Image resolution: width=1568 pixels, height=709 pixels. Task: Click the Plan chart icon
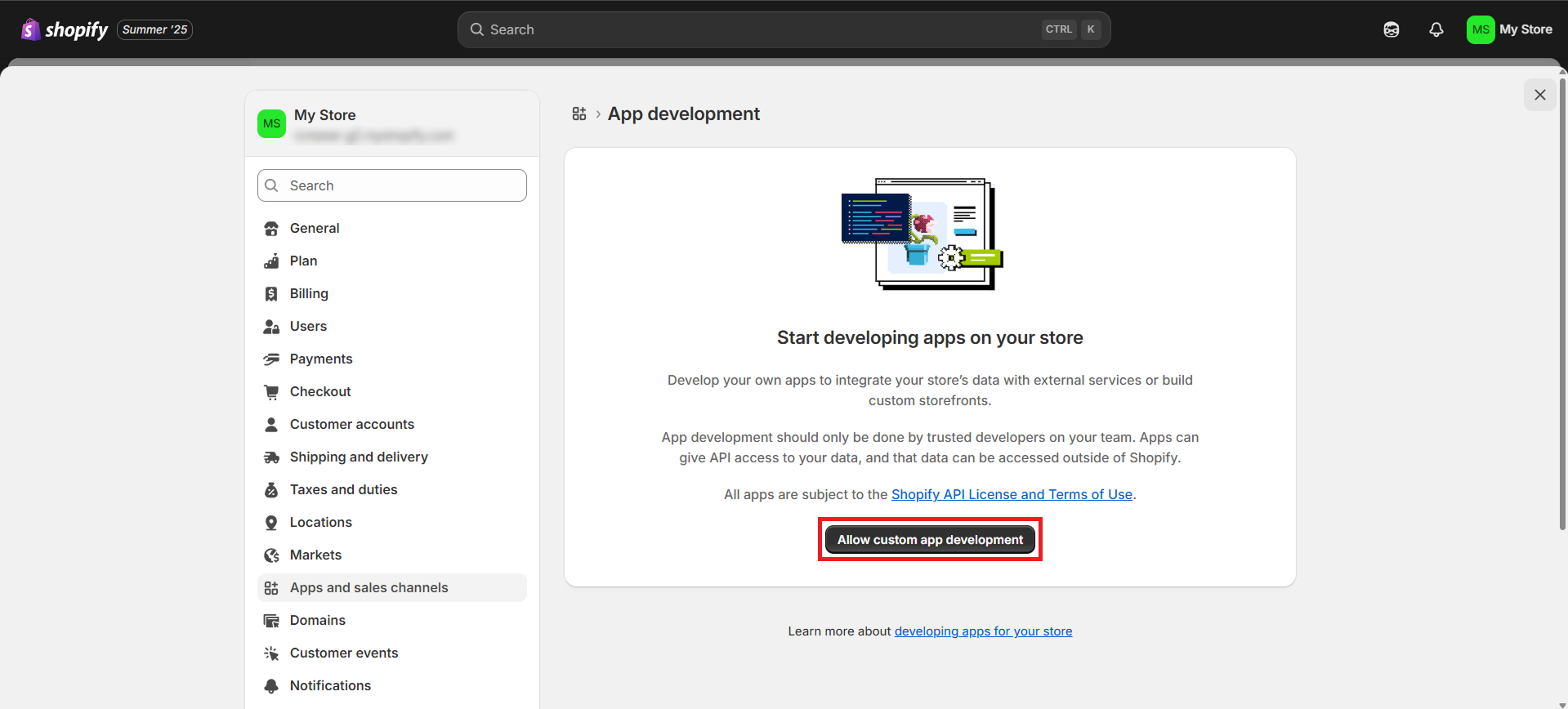click(271, 261)
